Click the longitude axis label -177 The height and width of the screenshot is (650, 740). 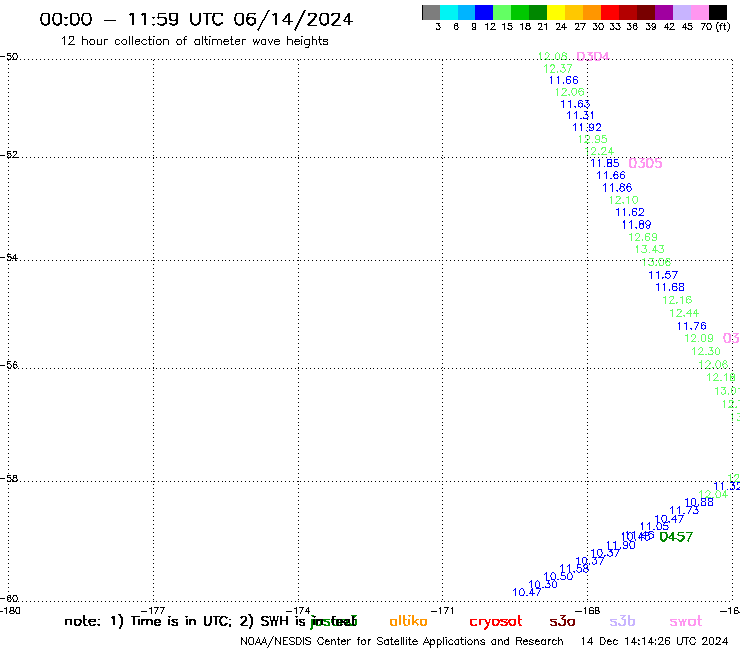tap(153, 610)
